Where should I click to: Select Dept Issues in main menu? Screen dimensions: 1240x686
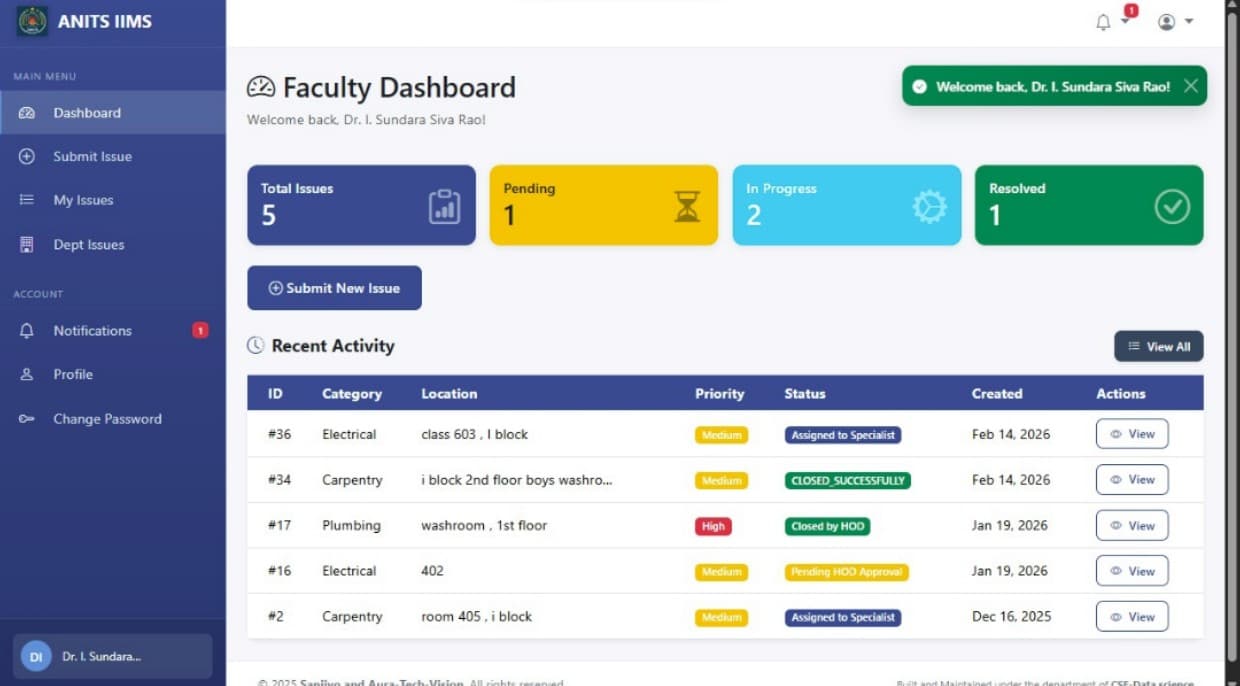coord(113,244)
